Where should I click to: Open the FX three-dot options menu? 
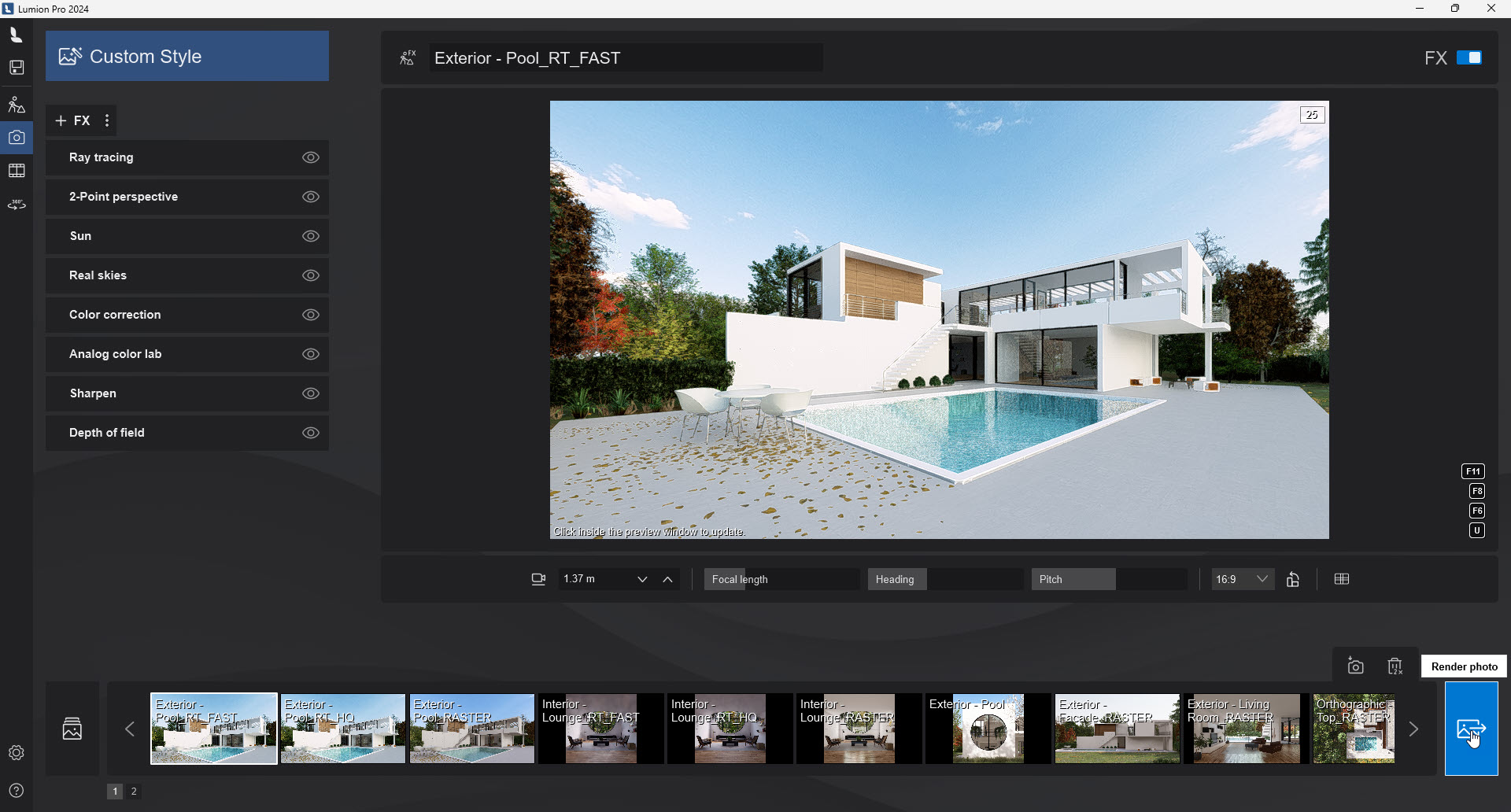pos(107,120)
